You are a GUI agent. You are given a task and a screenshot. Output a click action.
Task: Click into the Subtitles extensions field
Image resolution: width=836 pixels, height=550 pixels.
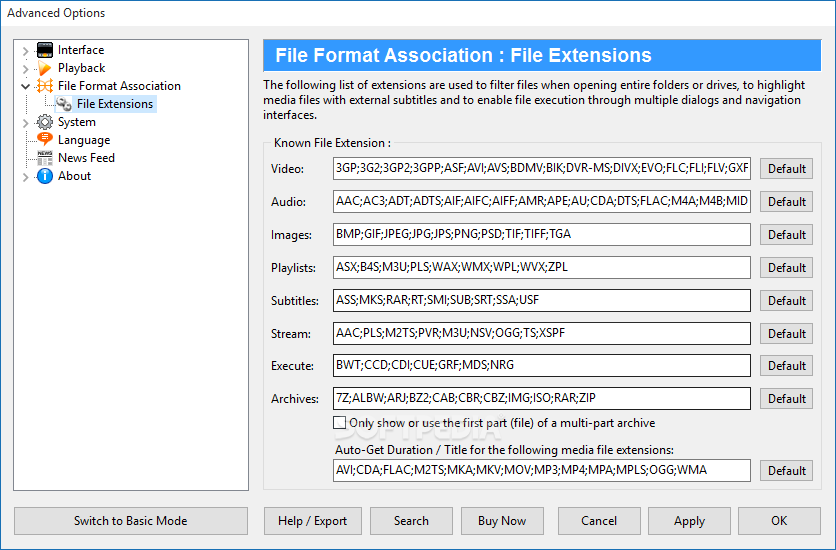[542, 301]
